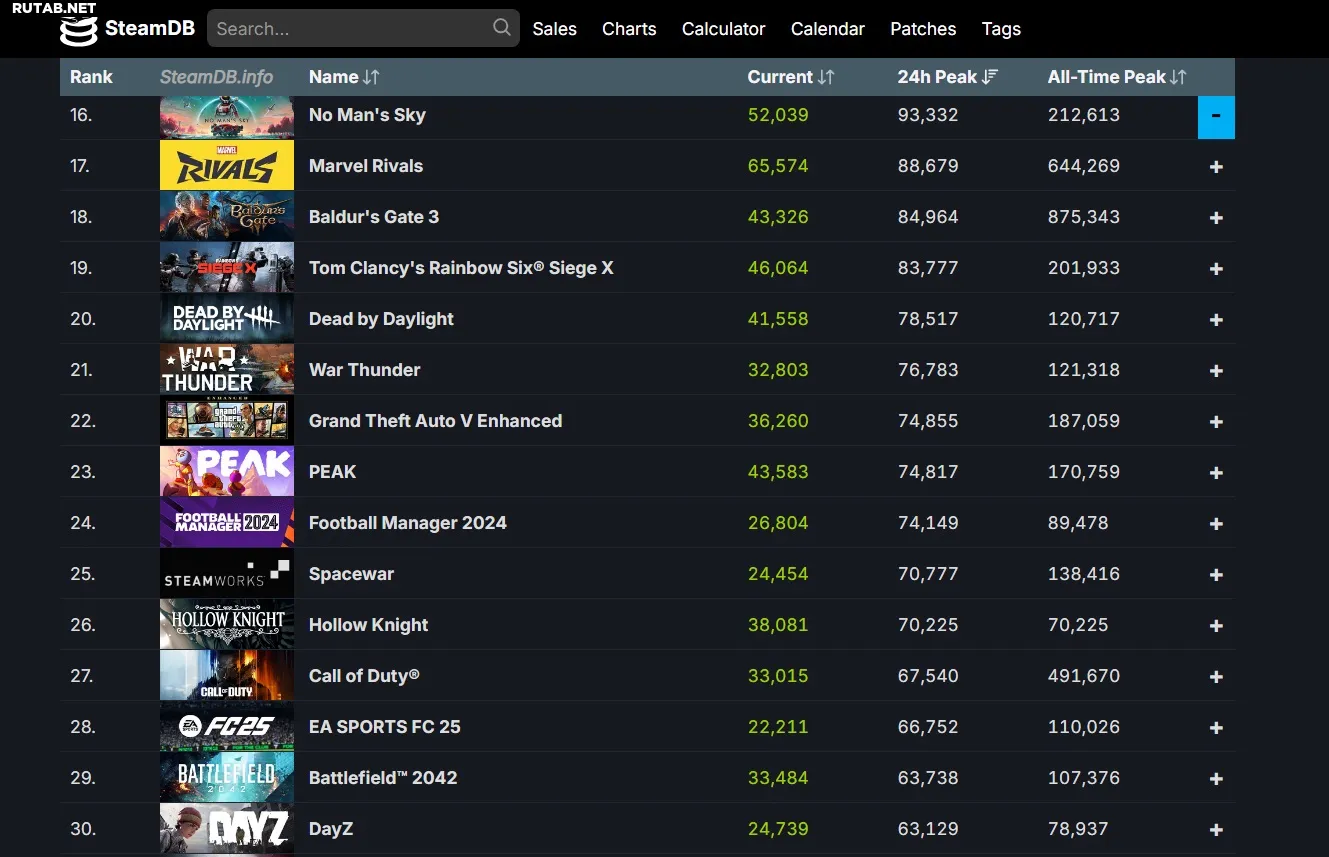Click the War Thunder thumbnail

[x=227, y=369]
